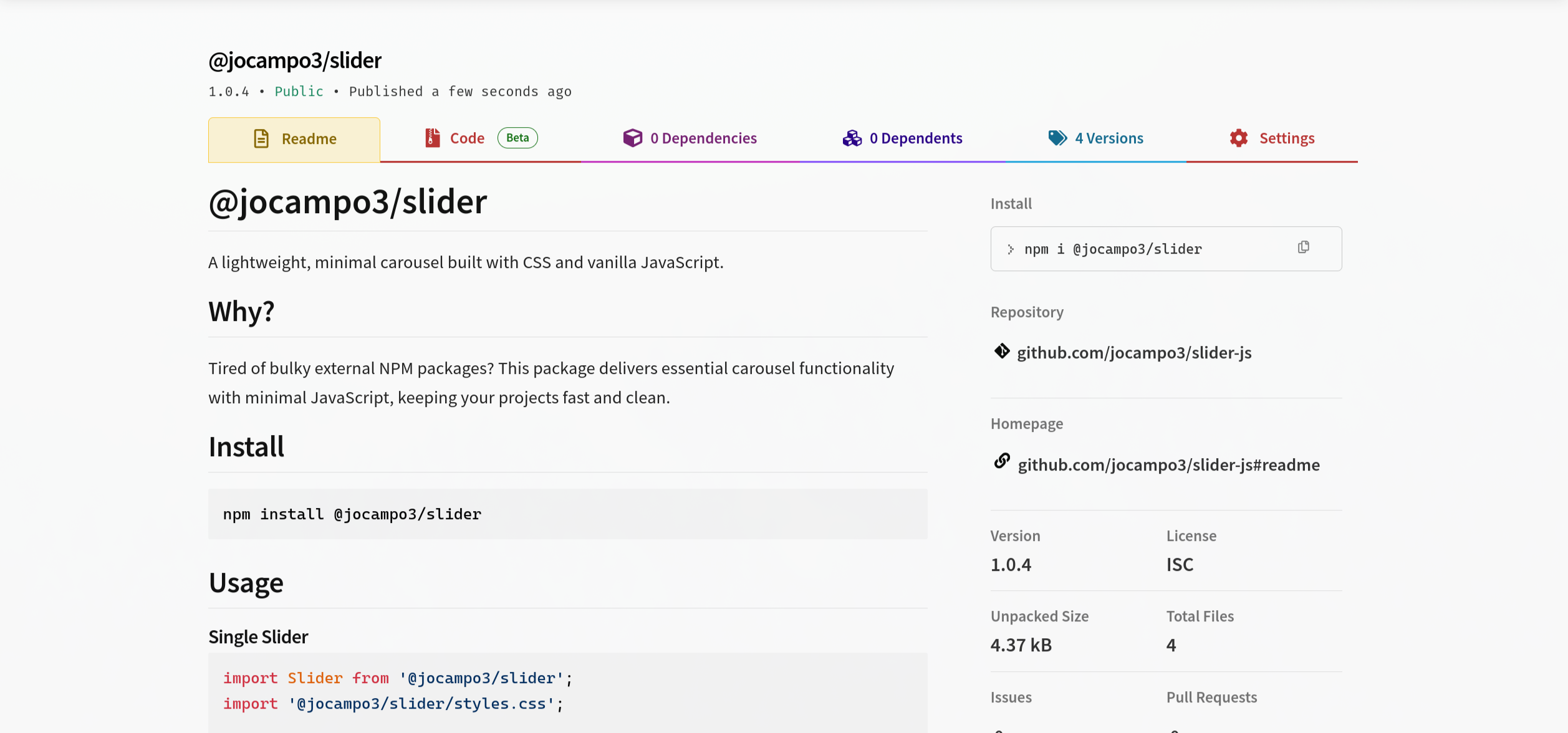Viewport: 1568px width, 733px height.
Task: Go to the Settings tab
Action: coord(1272,138)
